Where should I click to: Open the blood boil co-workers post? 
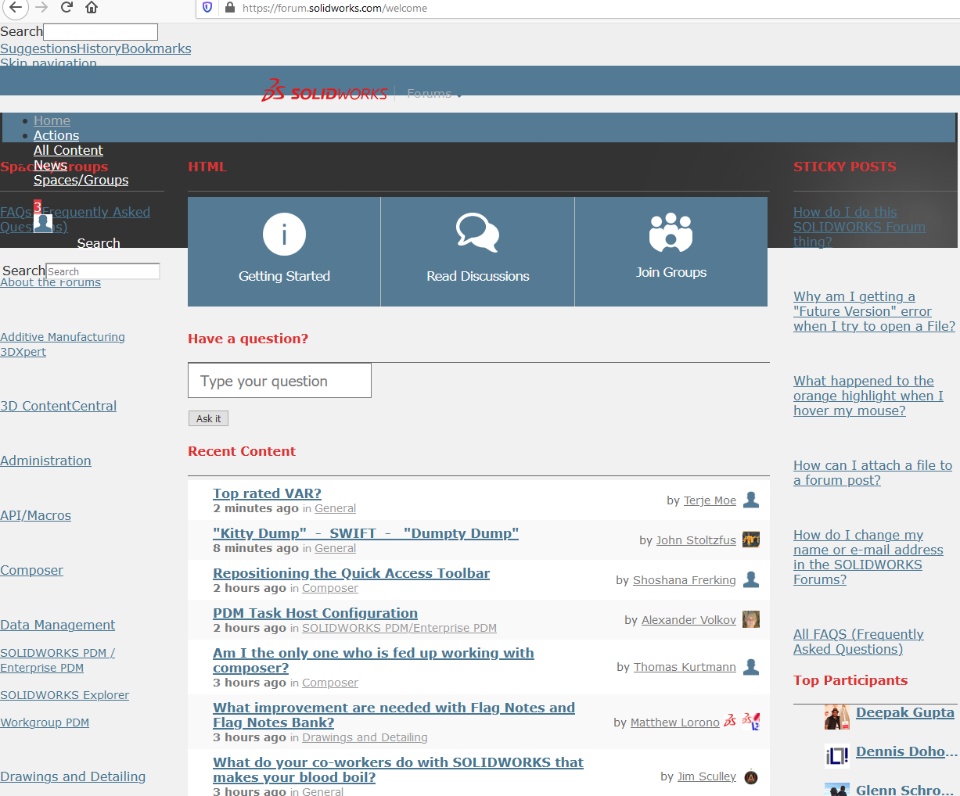tap(398, 770)
